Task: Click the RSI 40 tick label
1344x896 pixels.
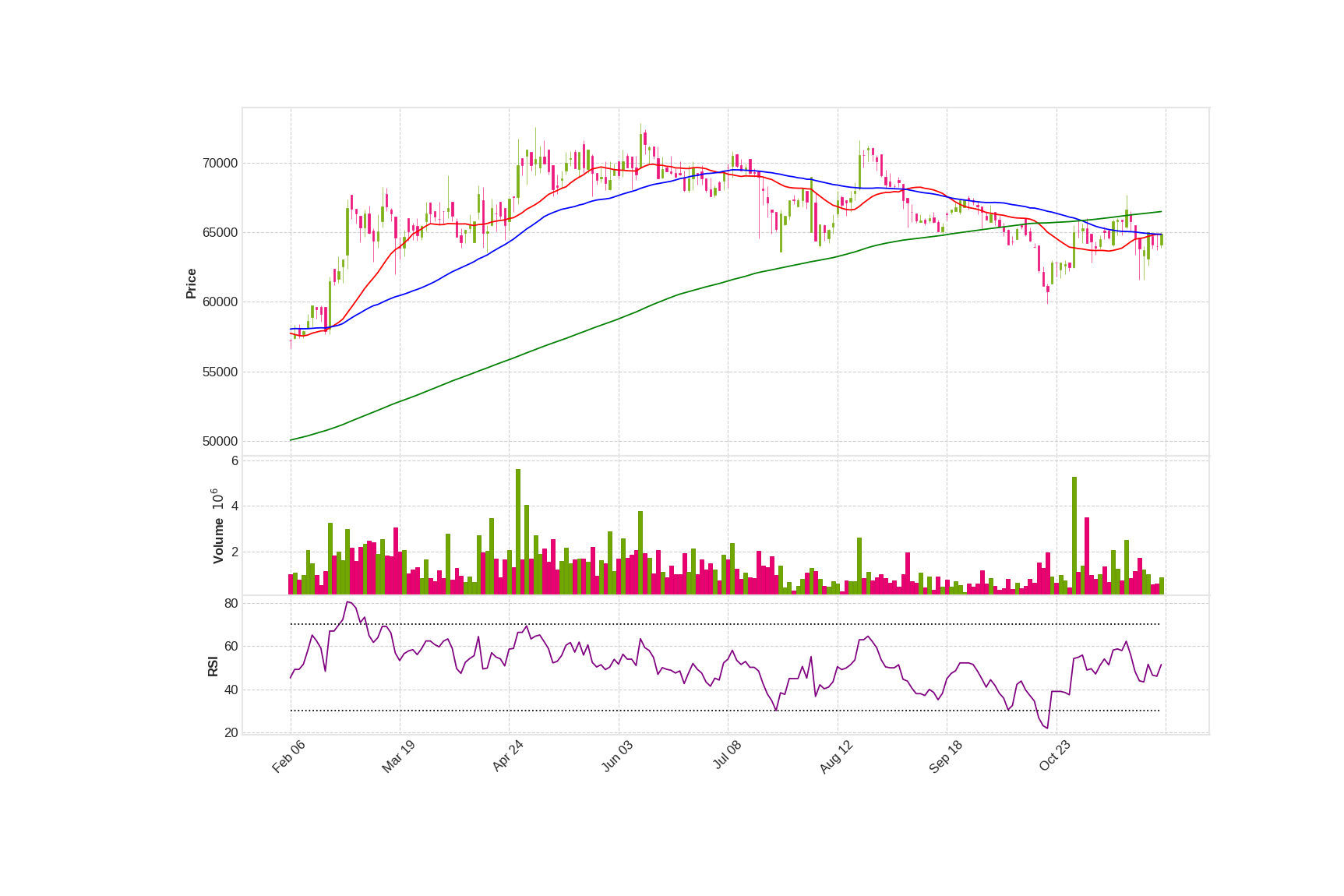Action: (231, 690)
